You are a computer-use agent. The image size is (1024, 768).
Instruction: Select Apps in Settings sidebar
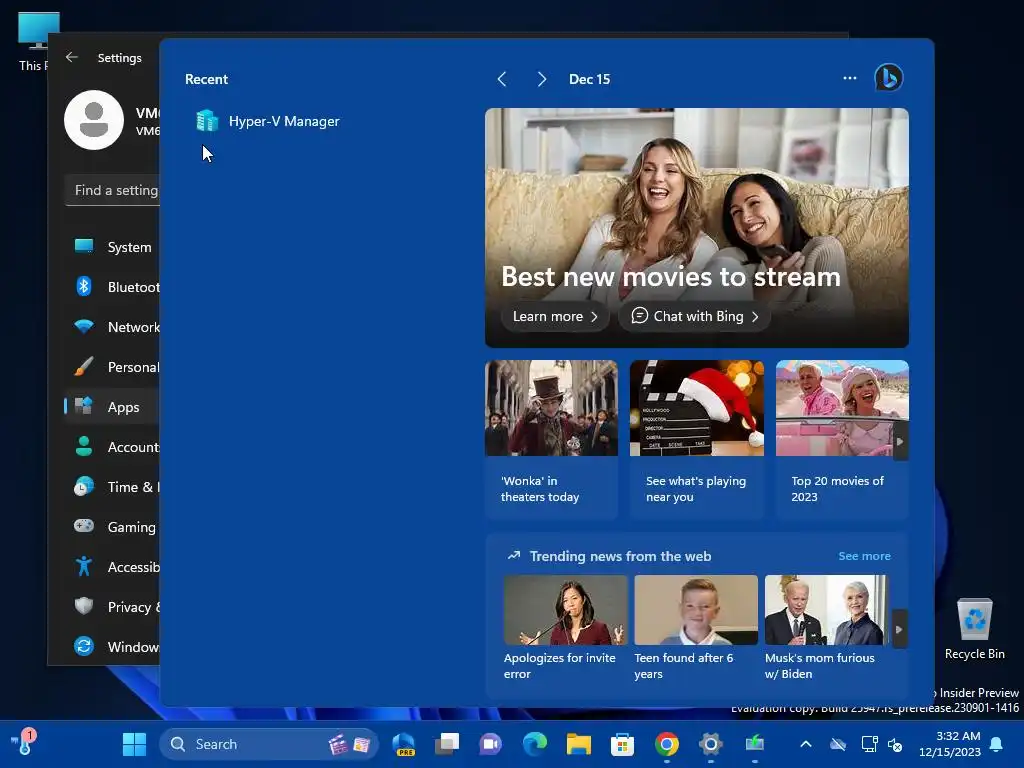click(112, 406)
